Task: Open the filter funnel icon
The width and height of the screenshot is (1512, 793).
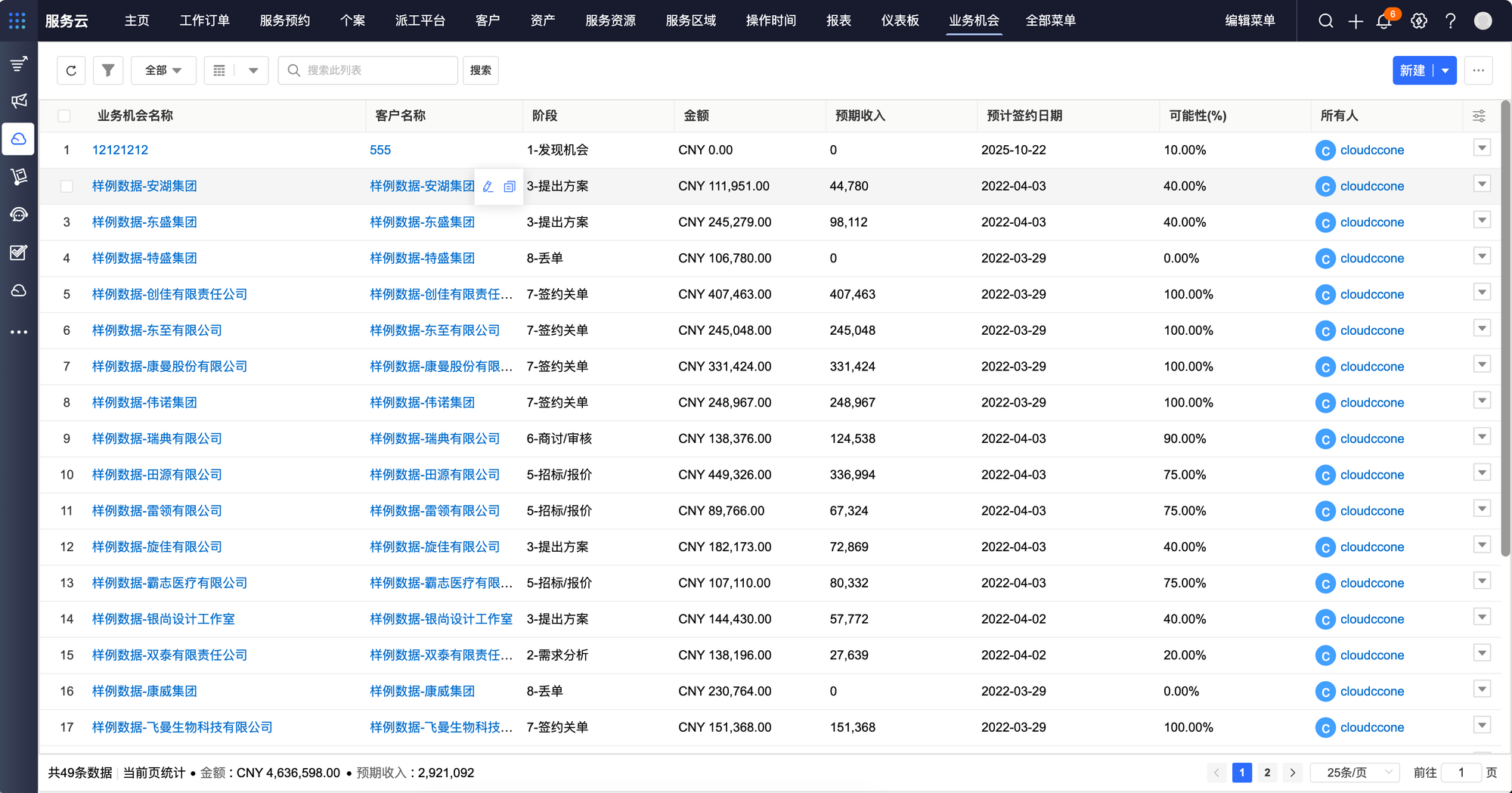Action: point(108,70)
